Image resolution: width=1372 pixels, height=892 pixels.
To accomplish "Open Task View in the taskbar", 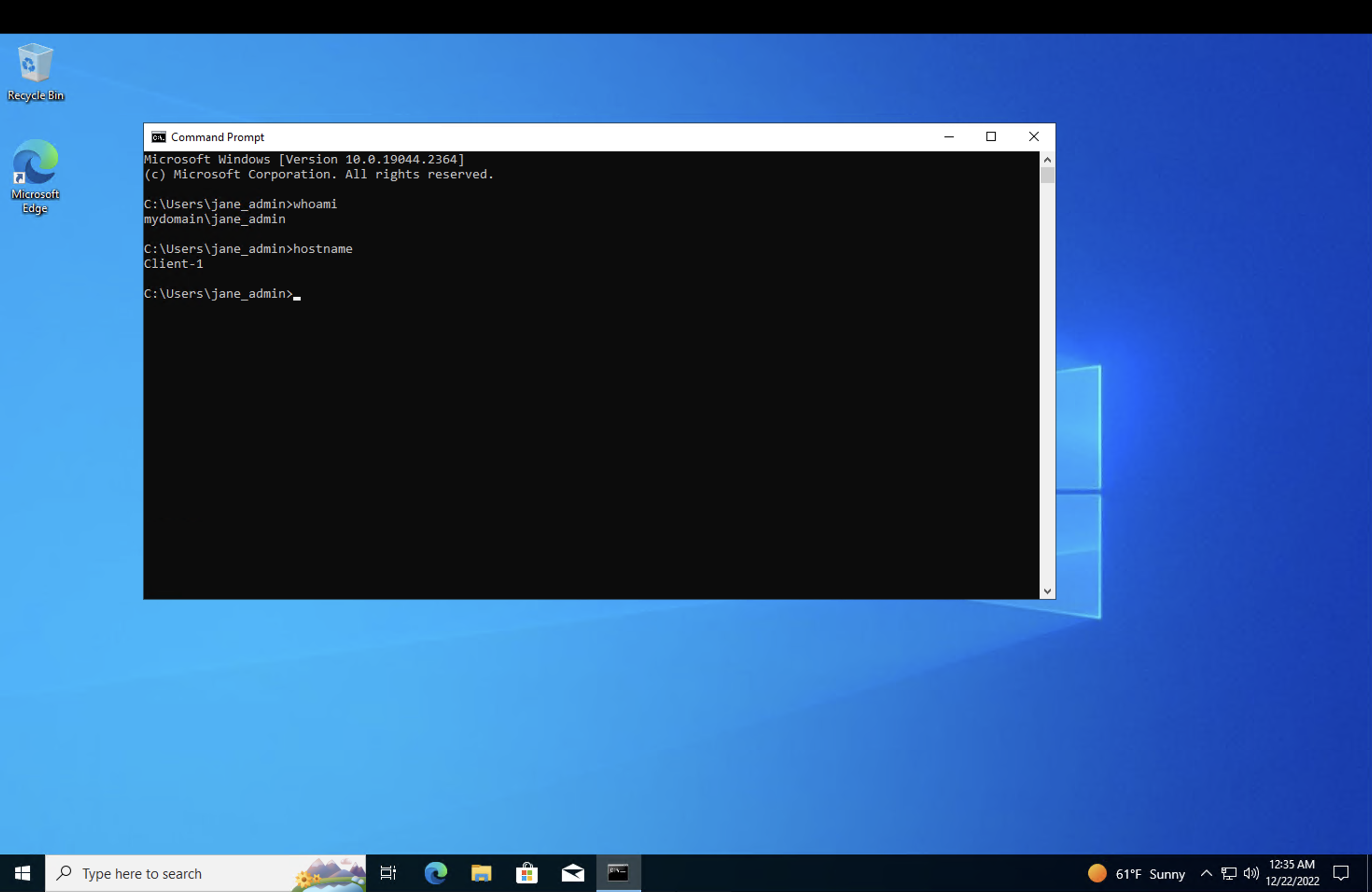I will 388,873.
